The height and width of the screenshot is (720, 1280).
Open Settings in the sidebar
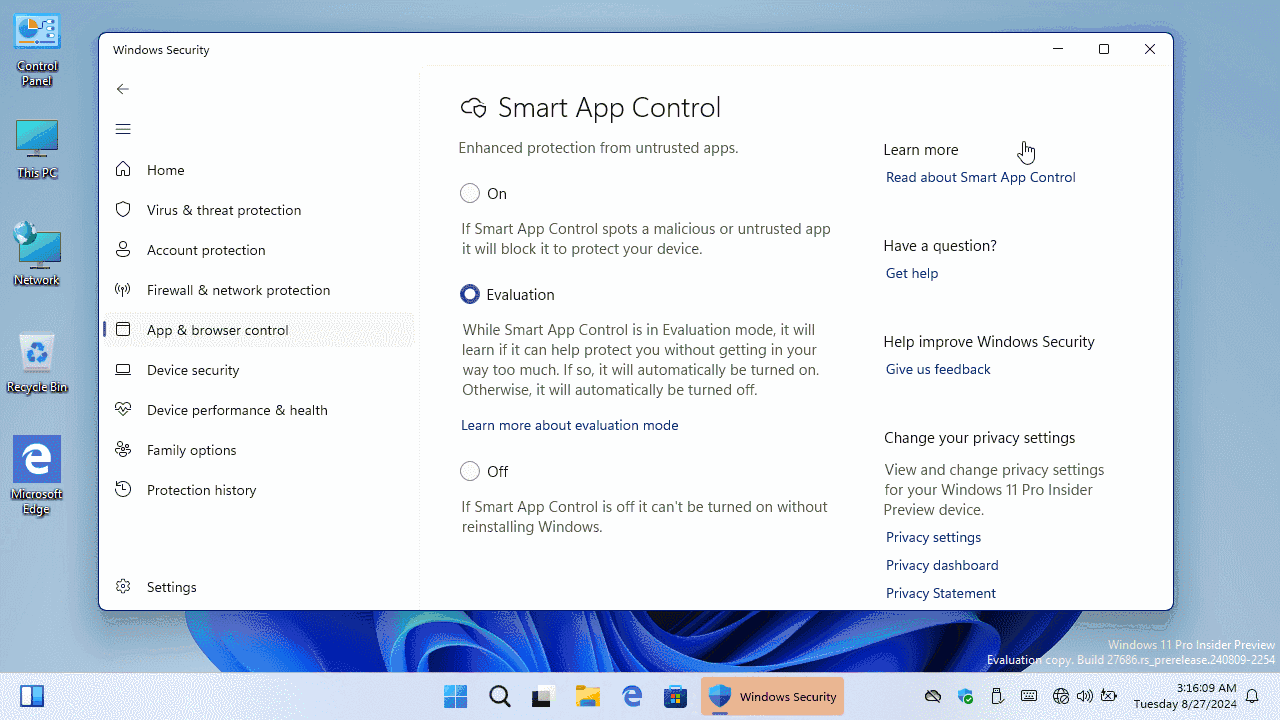(258, 587)
